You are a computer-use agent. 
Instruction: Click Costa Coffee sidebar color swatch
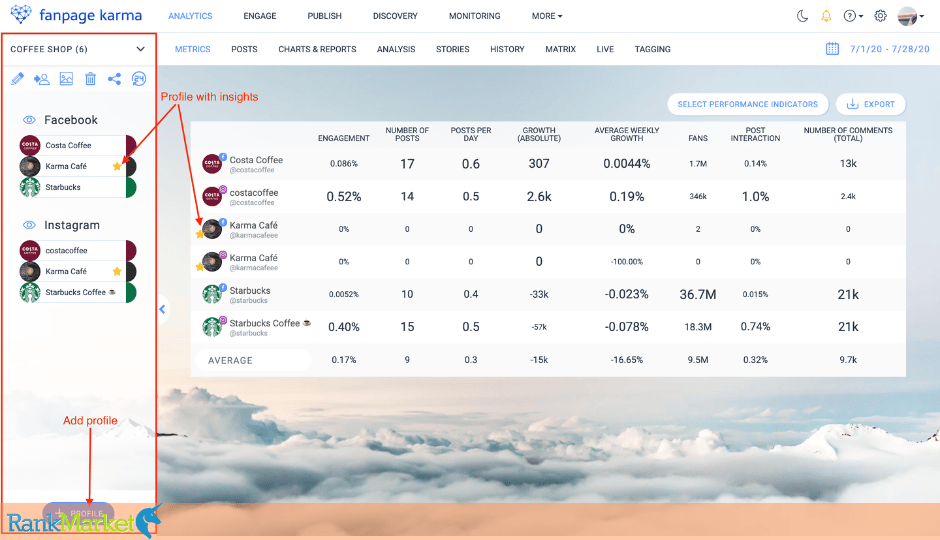pos(131,145)
